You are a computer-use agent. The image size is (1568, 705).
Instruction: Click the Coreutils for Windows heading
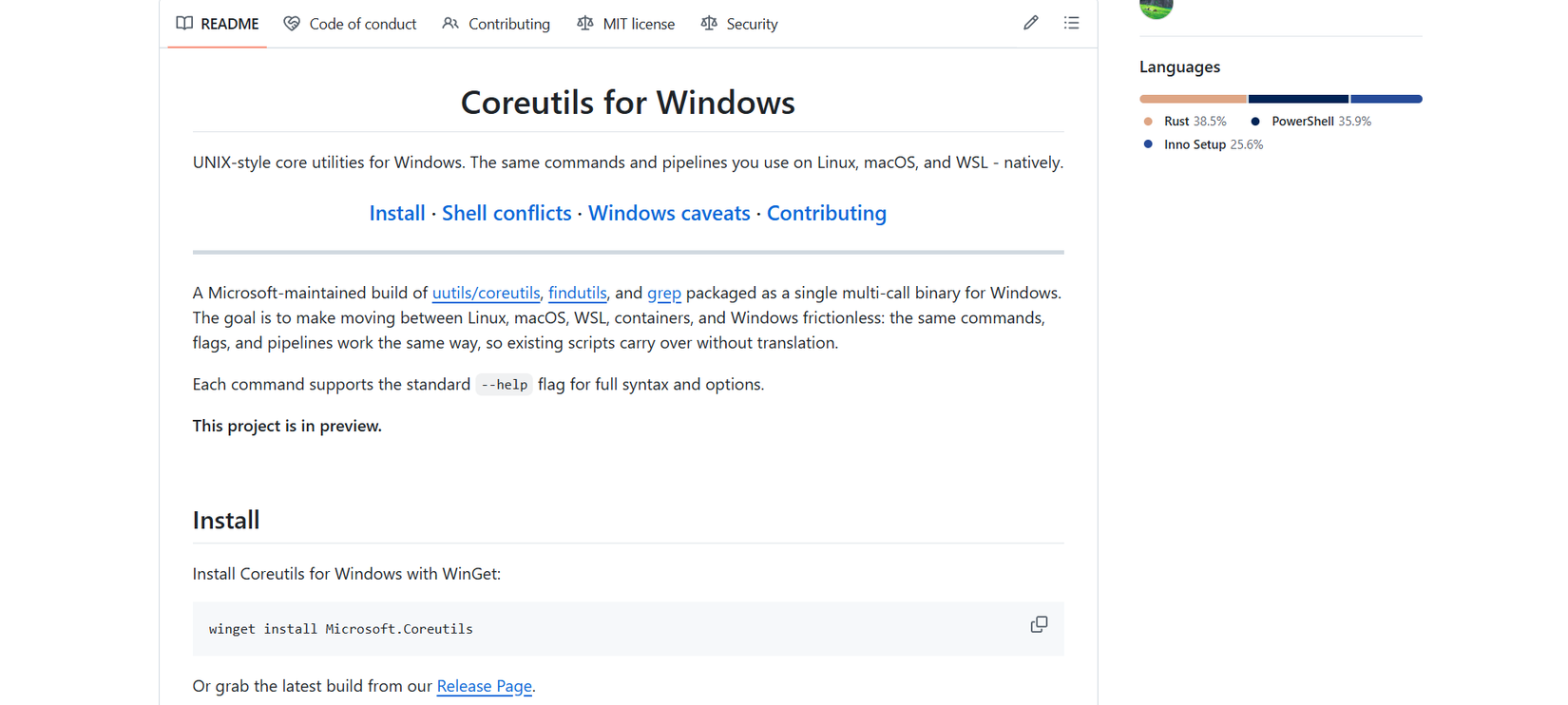pos(628,102)
